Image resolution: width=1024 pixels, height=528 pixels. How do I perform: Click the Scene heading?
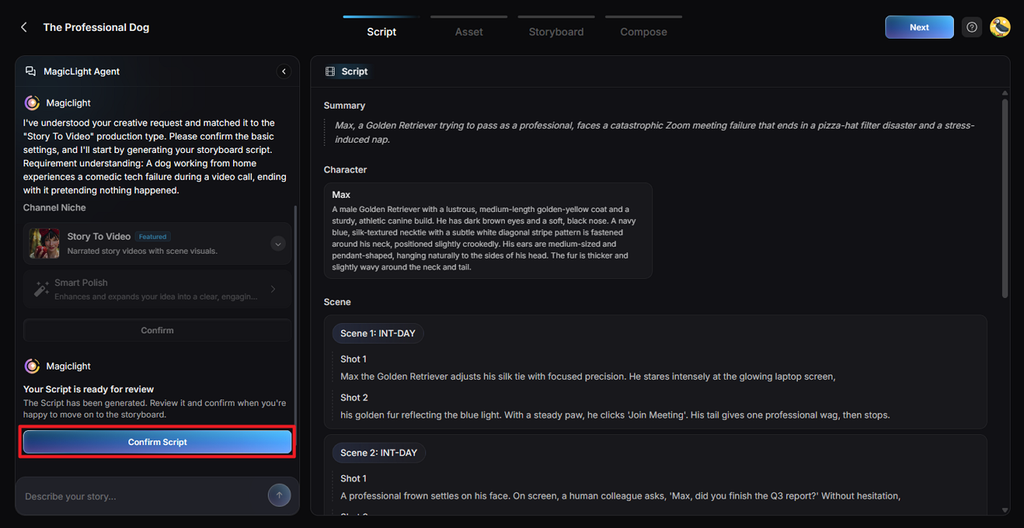pyautogui.click(x=338, y=302)
